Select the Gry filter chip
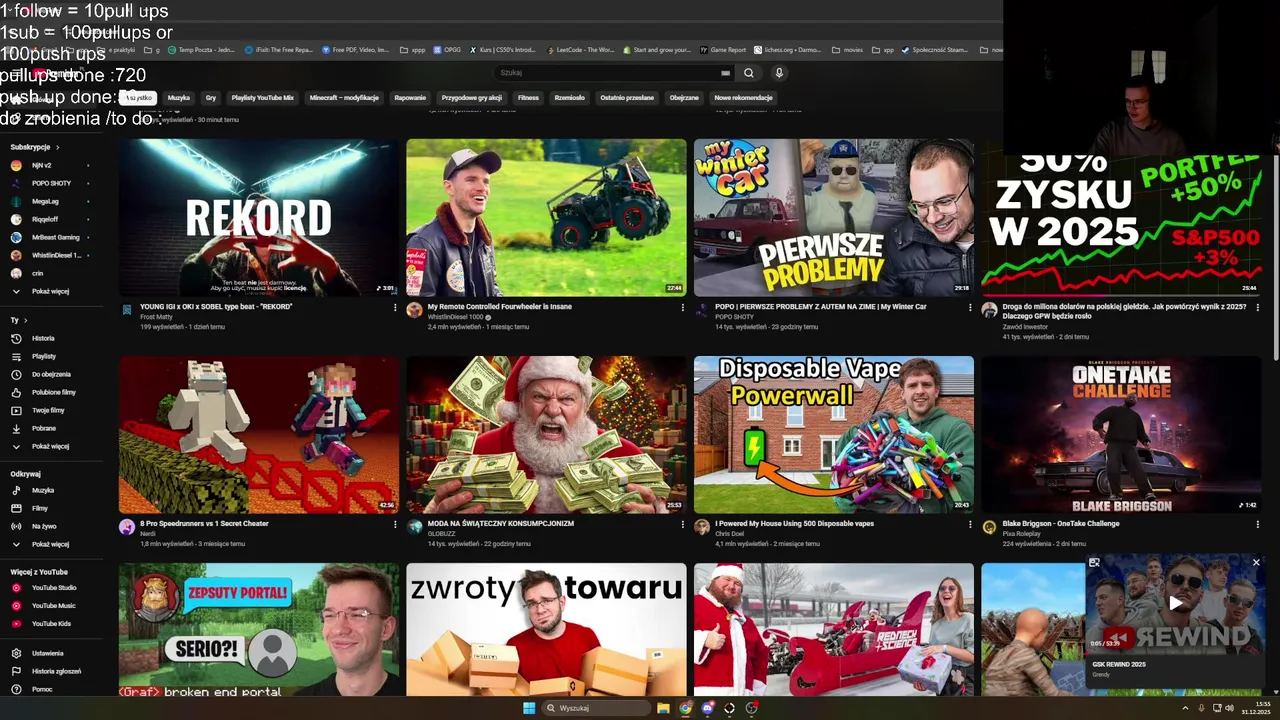The width and height of the screenshot is (1280, 720). 211,98
